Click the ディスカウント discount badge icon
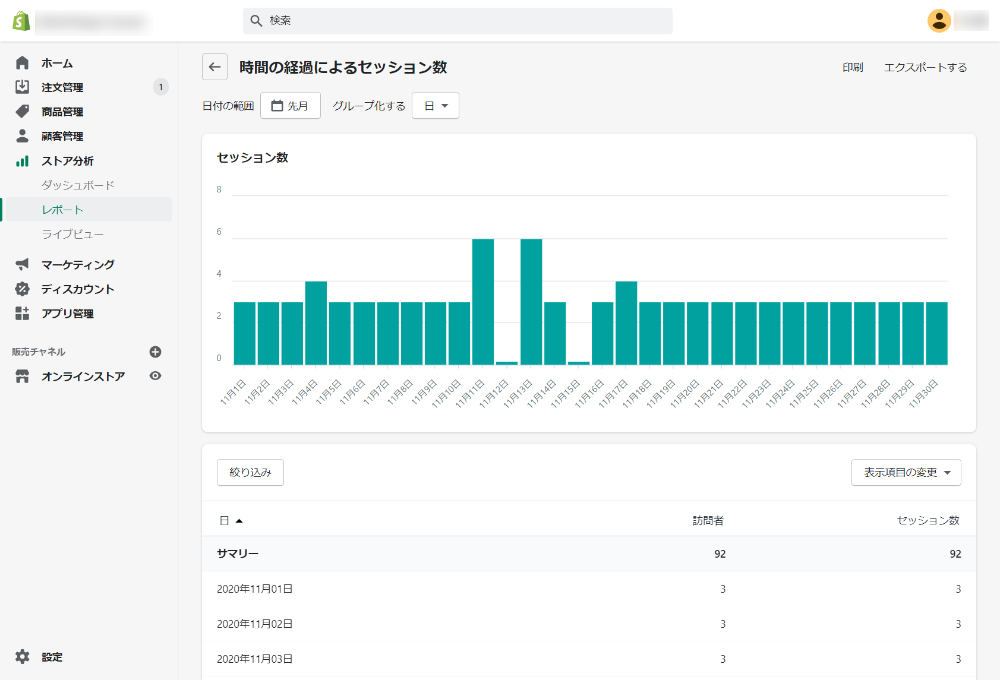The width and height of the screenshot is (1000, 680). (x=22, y=289)
